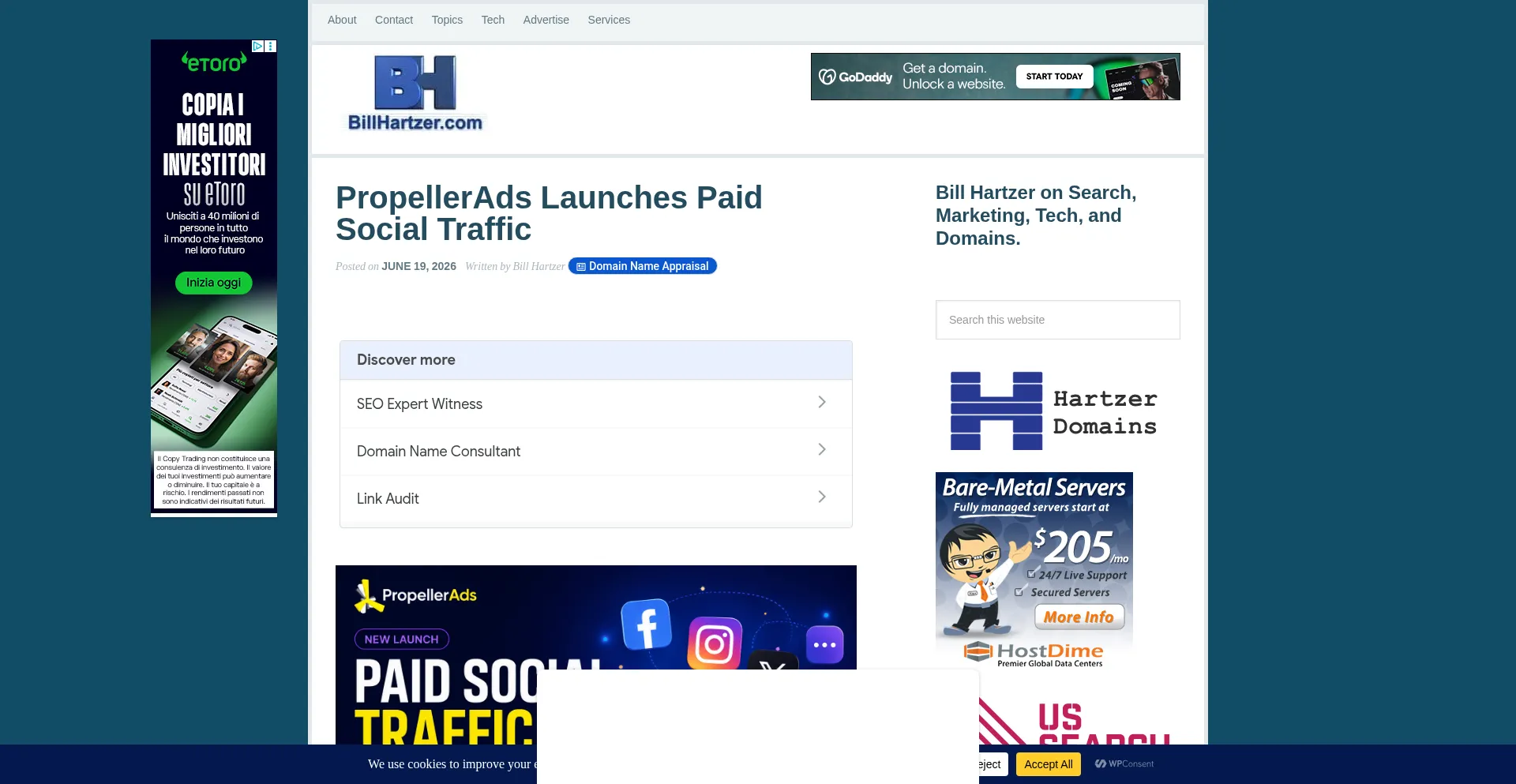Click the Hartzer Domains logo

coord(1054,411)
